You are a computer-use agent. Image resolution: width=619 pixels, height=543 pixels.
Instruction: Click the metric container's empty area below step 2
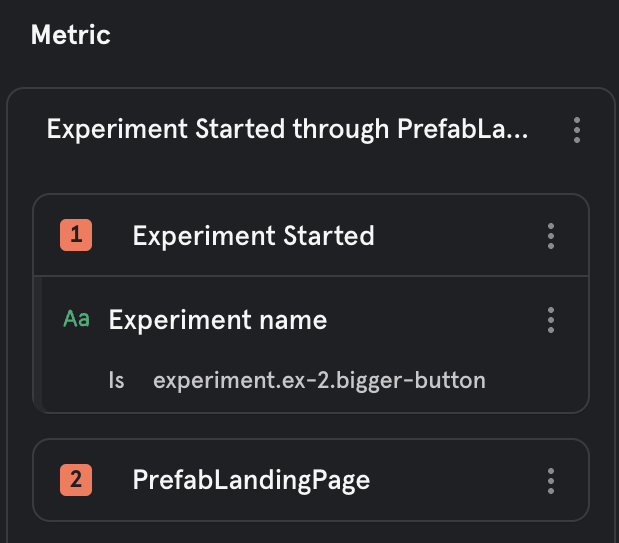point(310,532)
